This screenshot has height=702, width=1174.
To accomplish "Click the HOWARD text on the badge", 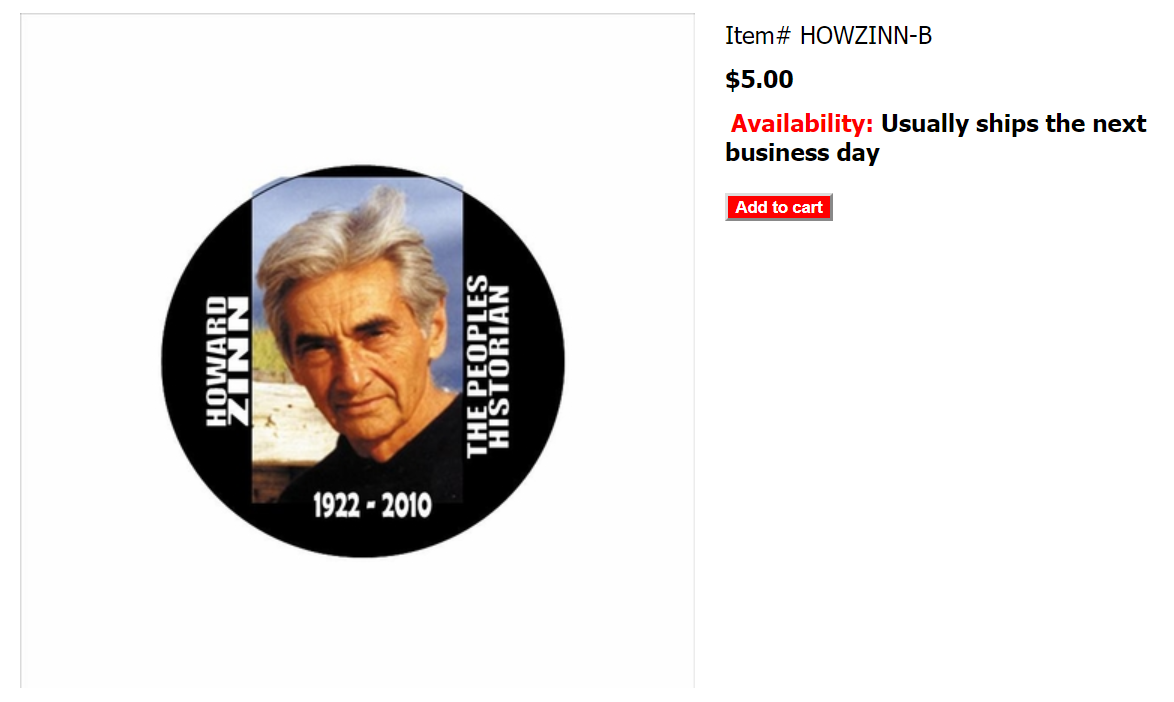I will coord(216,361).
